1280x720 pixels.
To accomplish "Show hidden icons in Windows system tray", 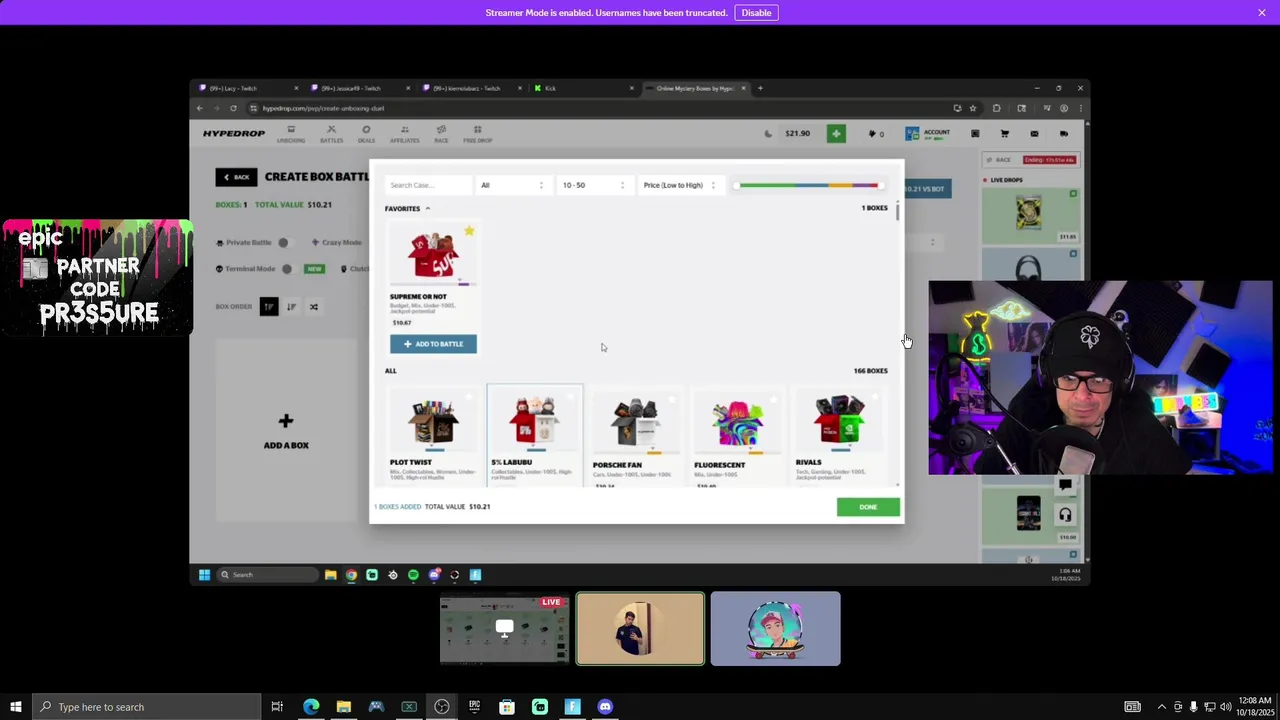I will (x=1161, y=707).
